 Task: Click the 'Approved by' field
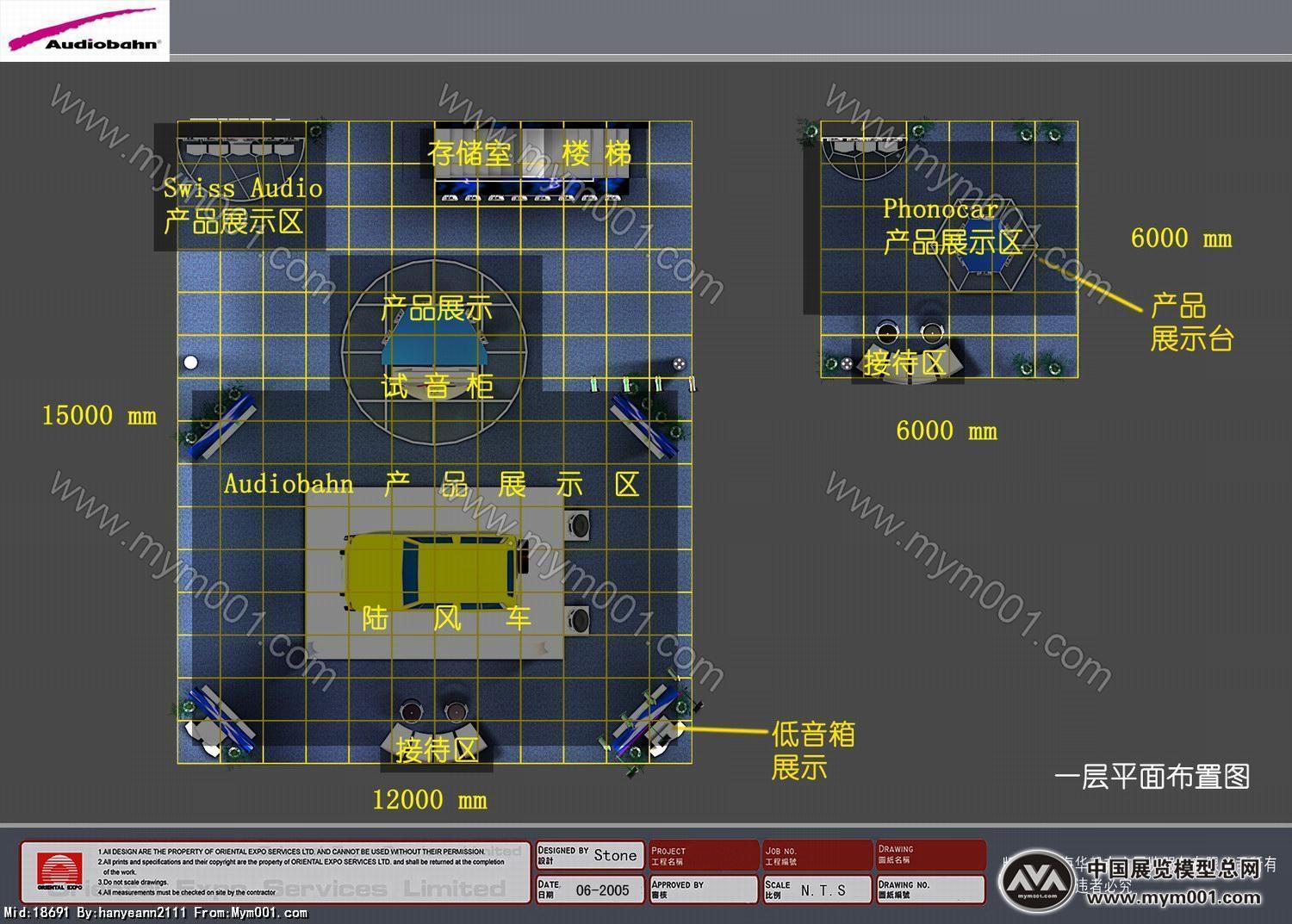click(x=705, y=890)
